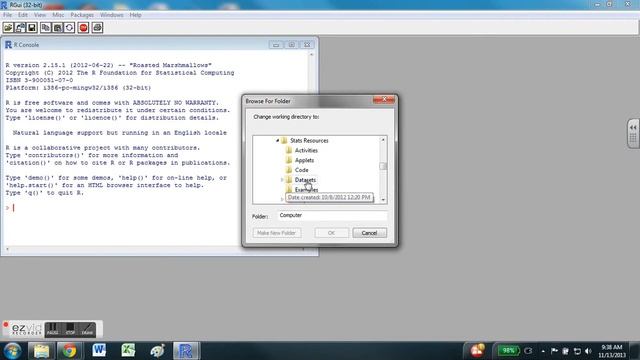Open Microsoft Word from the taskbar
Image resolution: width=640 pixels, height=360 pixels.
99,351
